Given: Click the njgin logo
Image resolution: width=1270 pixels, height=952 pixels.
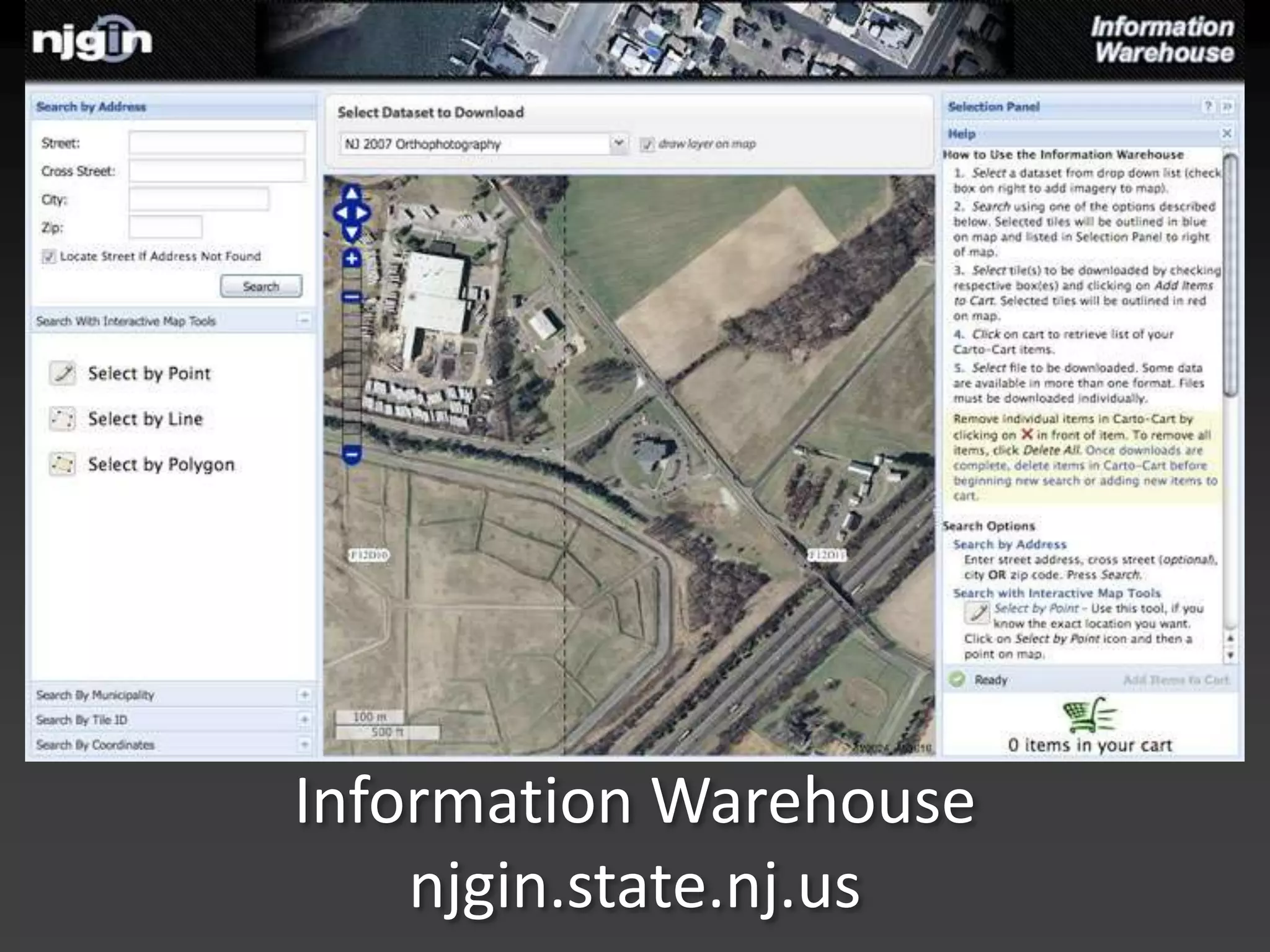Looking at the screenshot, I should click(x=92, y=40).
